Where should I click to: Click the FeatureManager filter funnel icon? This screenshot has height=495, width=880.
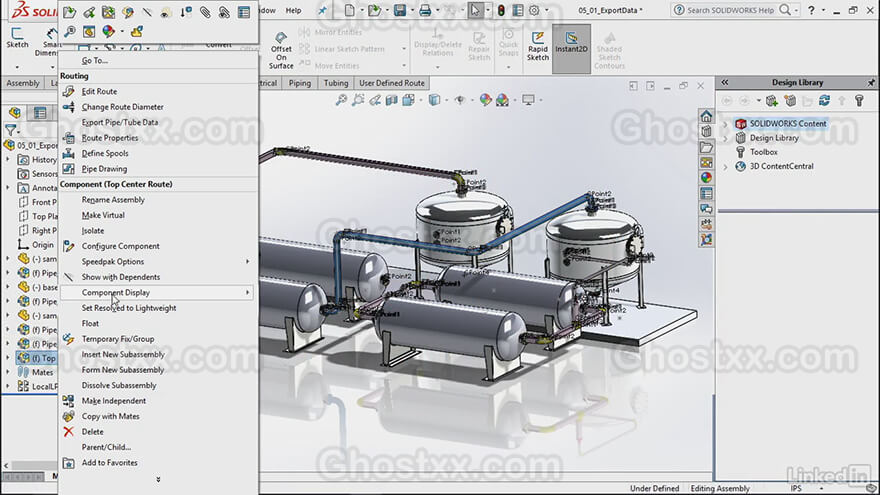[10, 130]
